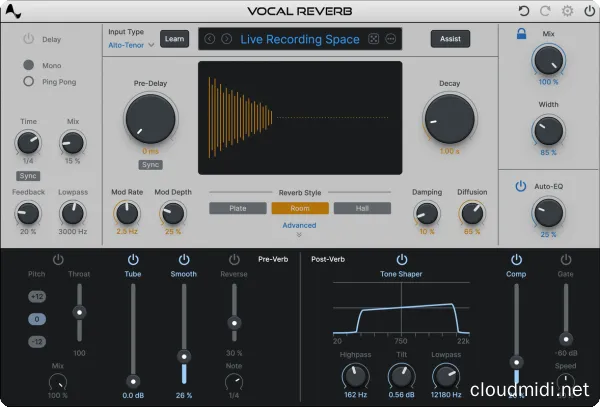
Task: Click the Pitch Mix knob
Action: pos(58,382)
